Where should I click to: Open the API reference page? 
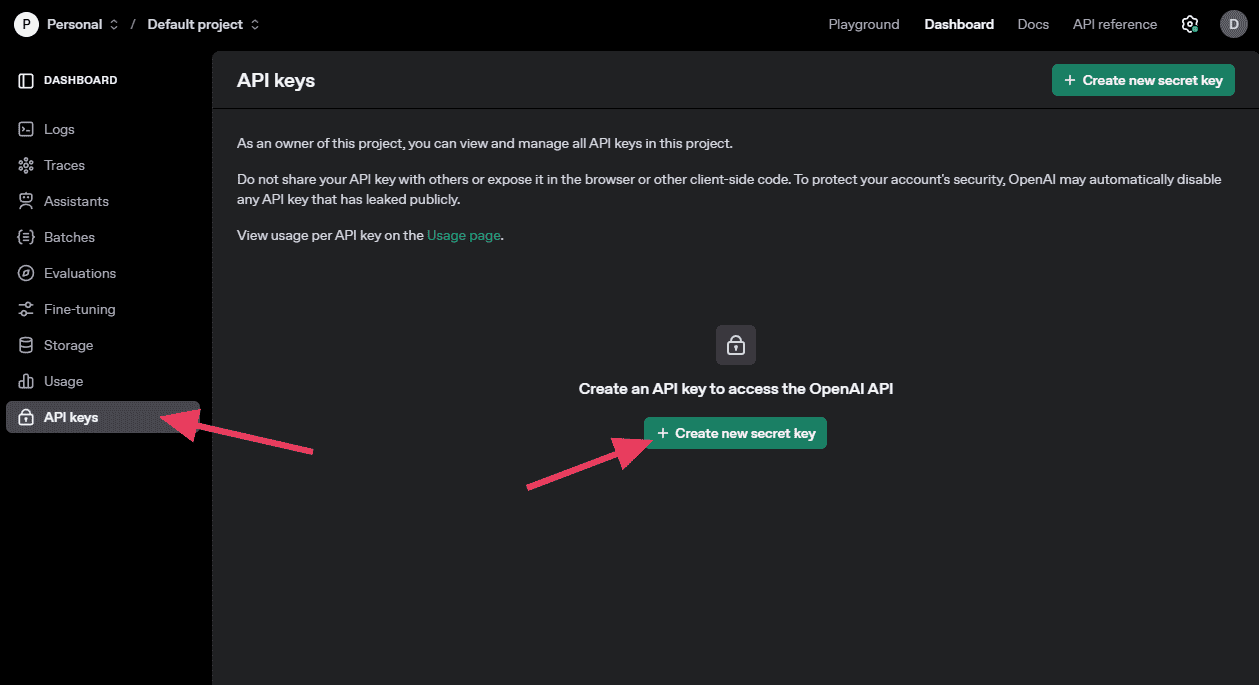coord(1113,23)
